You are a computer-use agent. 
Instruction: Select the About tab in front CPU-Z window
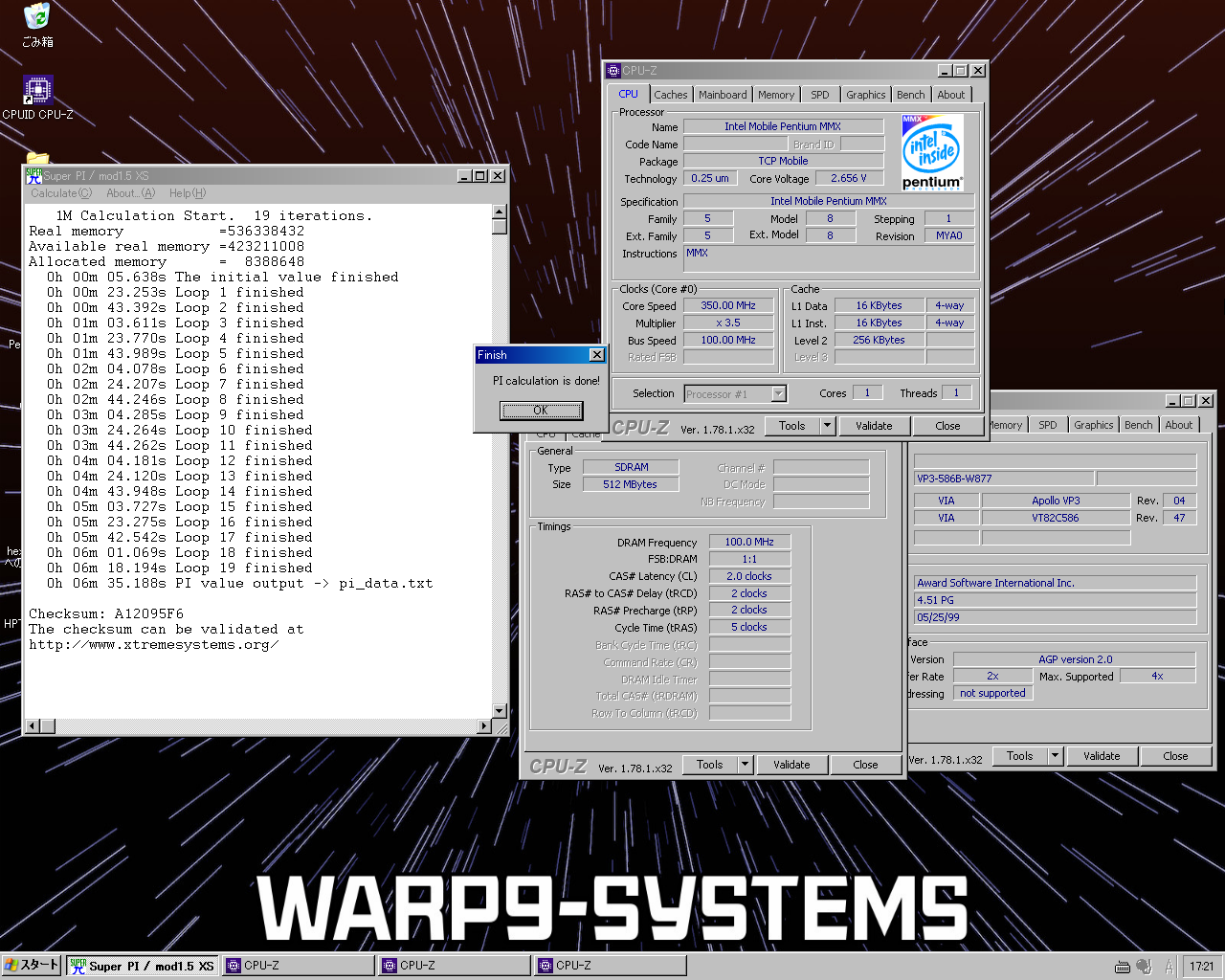[951, 95]
